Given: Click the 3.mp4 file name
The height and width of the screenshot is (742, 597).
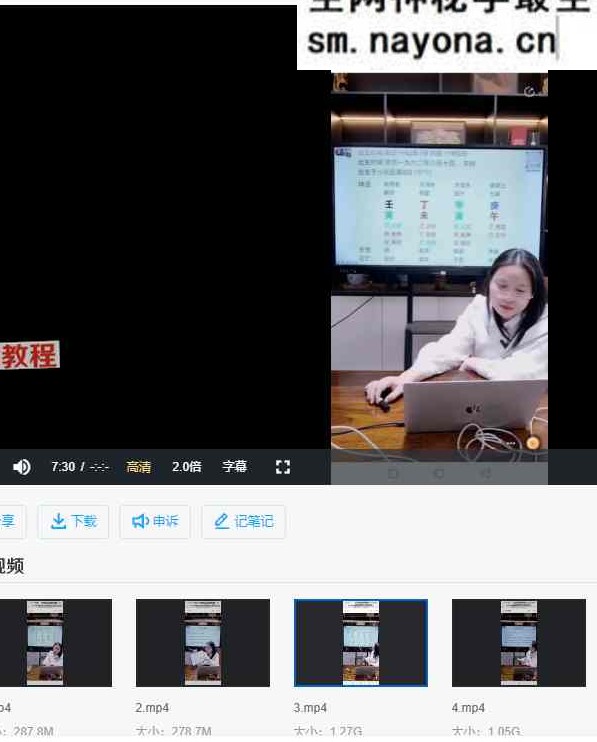Looking at the screenshot, I should [310, 708].
